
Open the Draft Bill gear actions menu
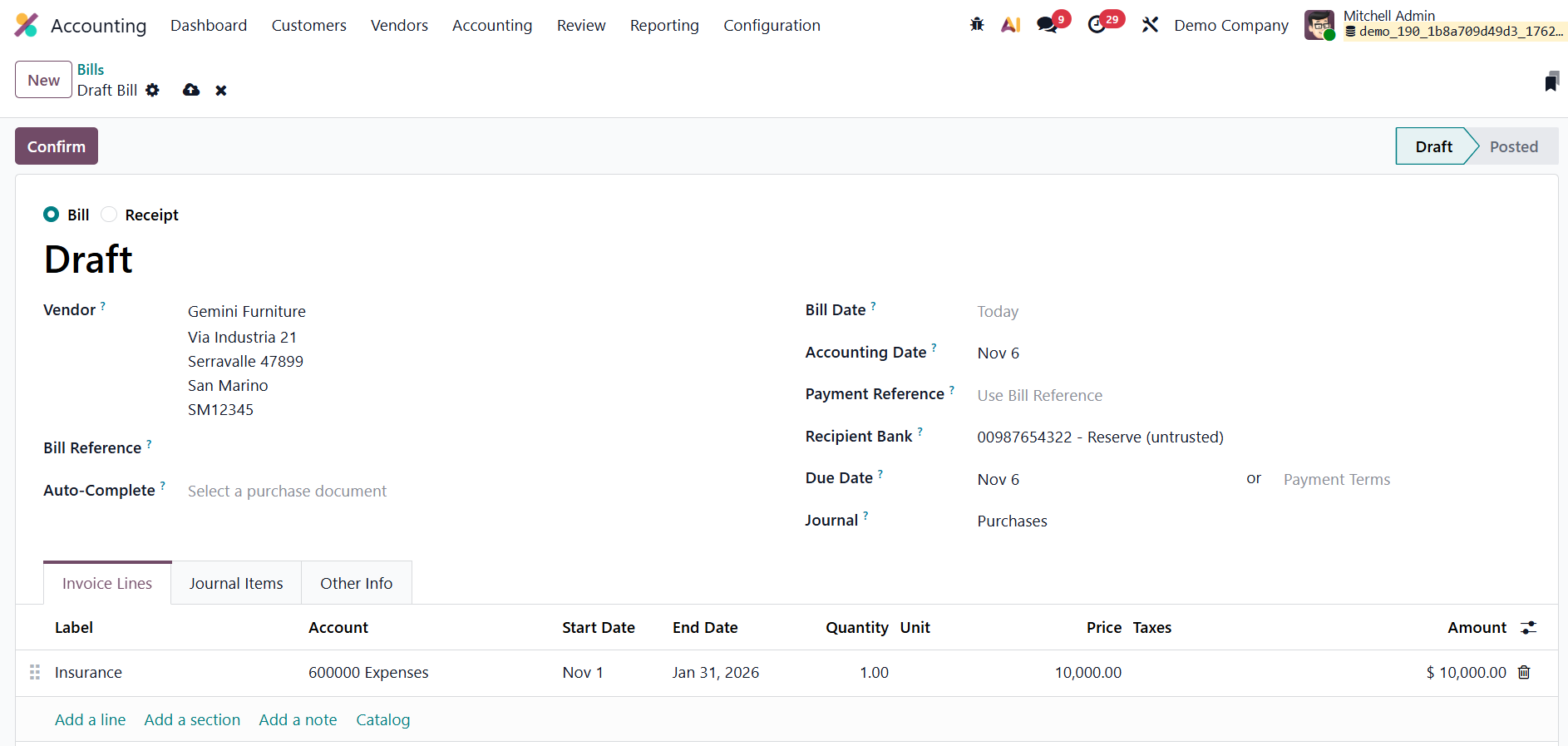[152, 90]
